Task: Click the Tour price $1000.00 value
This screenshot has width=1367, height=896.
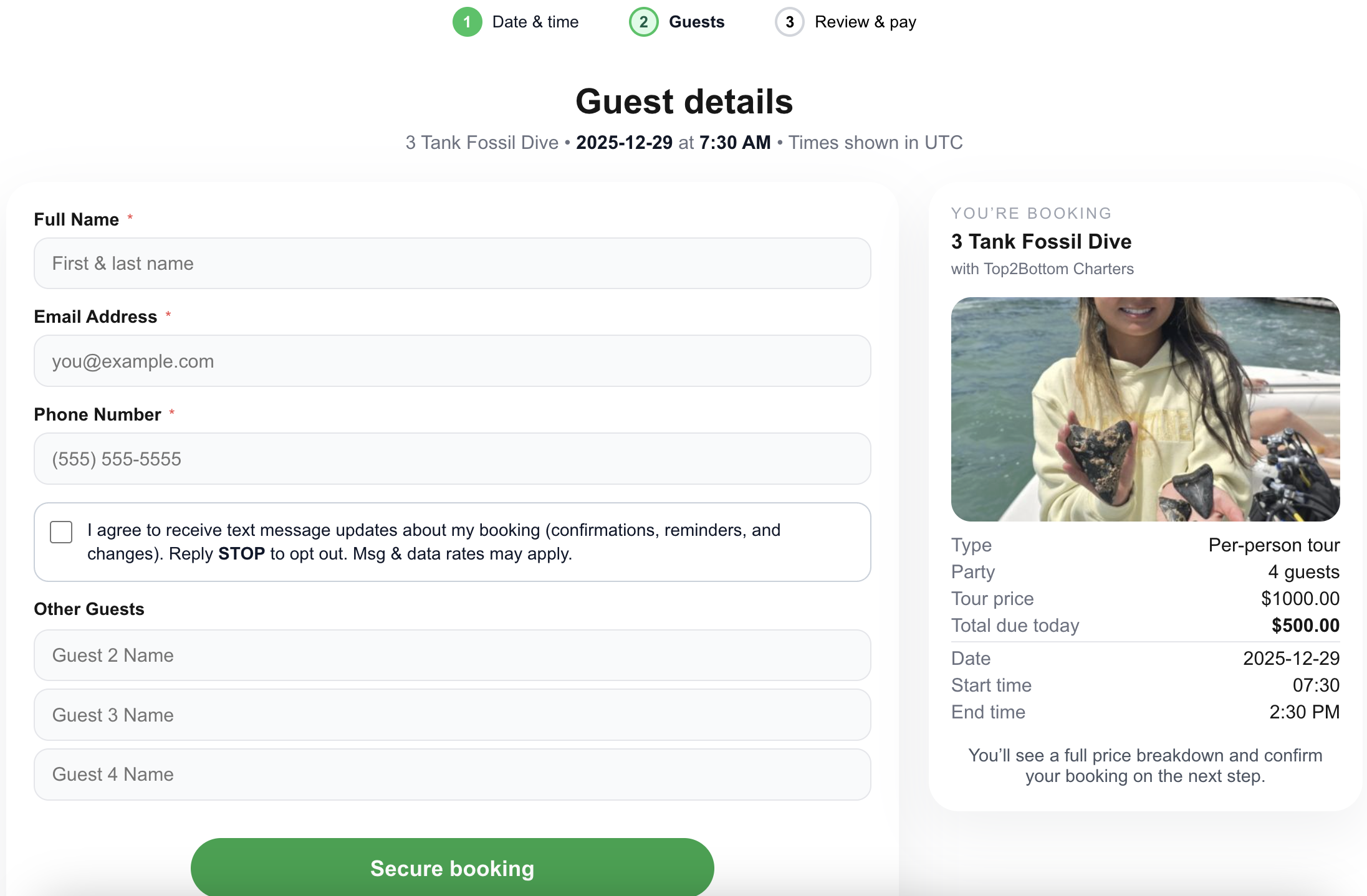Action: [1300, 599]
